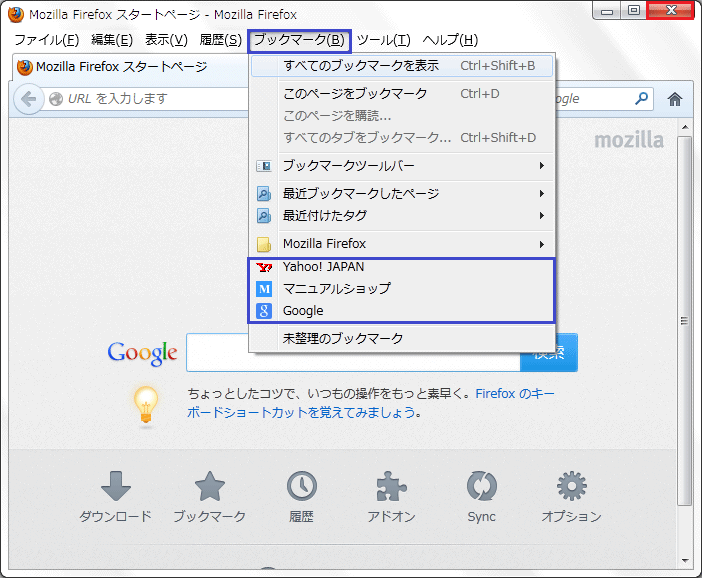Open the ブックマーク star icon on start page
Screen dimensions: 702x578
click(210, 486)
